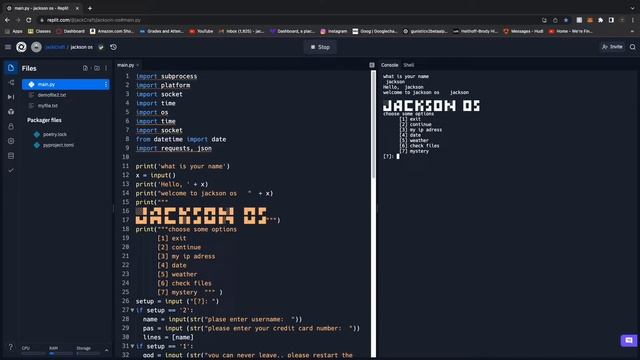Select the main.py editor tab
Viewport: 640px width, 360px height.
point(126,65)
